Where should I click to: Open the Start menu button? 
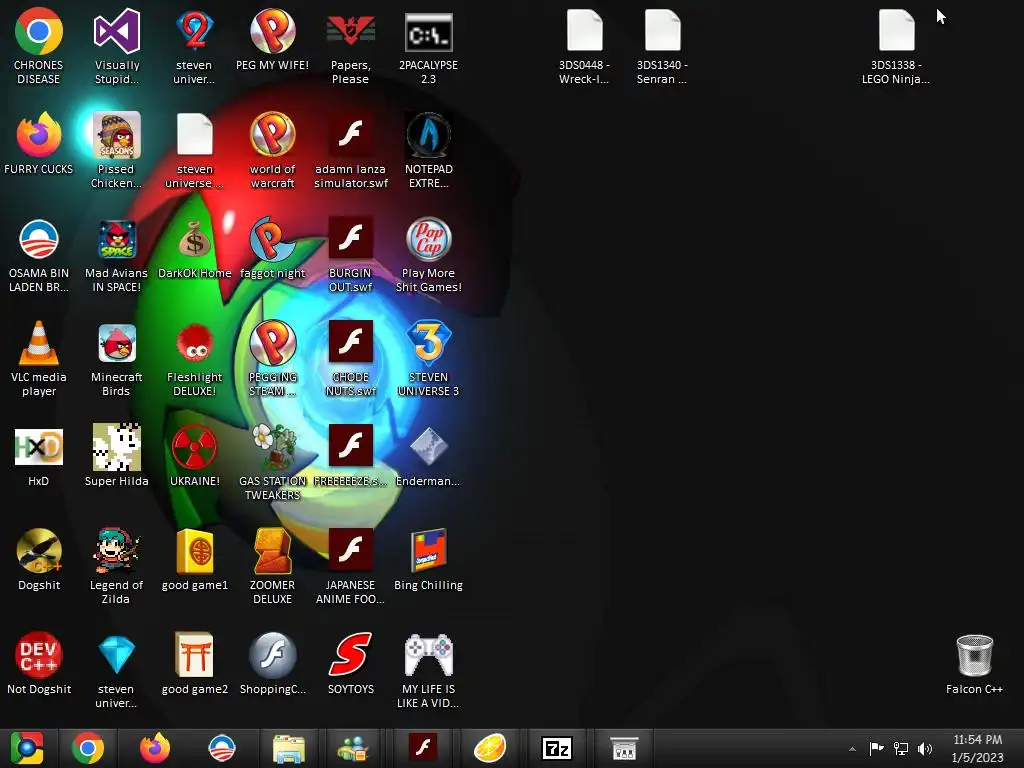click(27, 748)
